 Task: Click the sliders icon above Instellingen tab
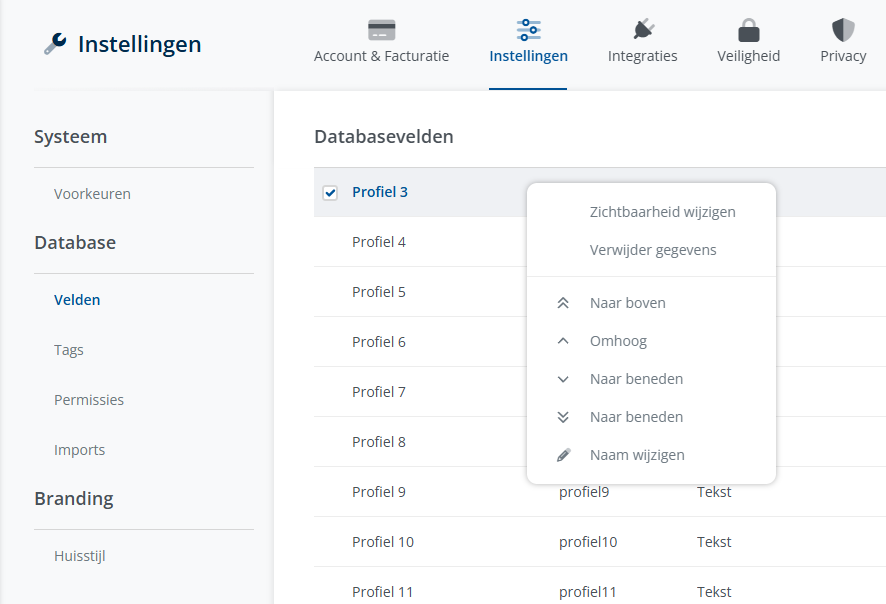coord(528,30)
